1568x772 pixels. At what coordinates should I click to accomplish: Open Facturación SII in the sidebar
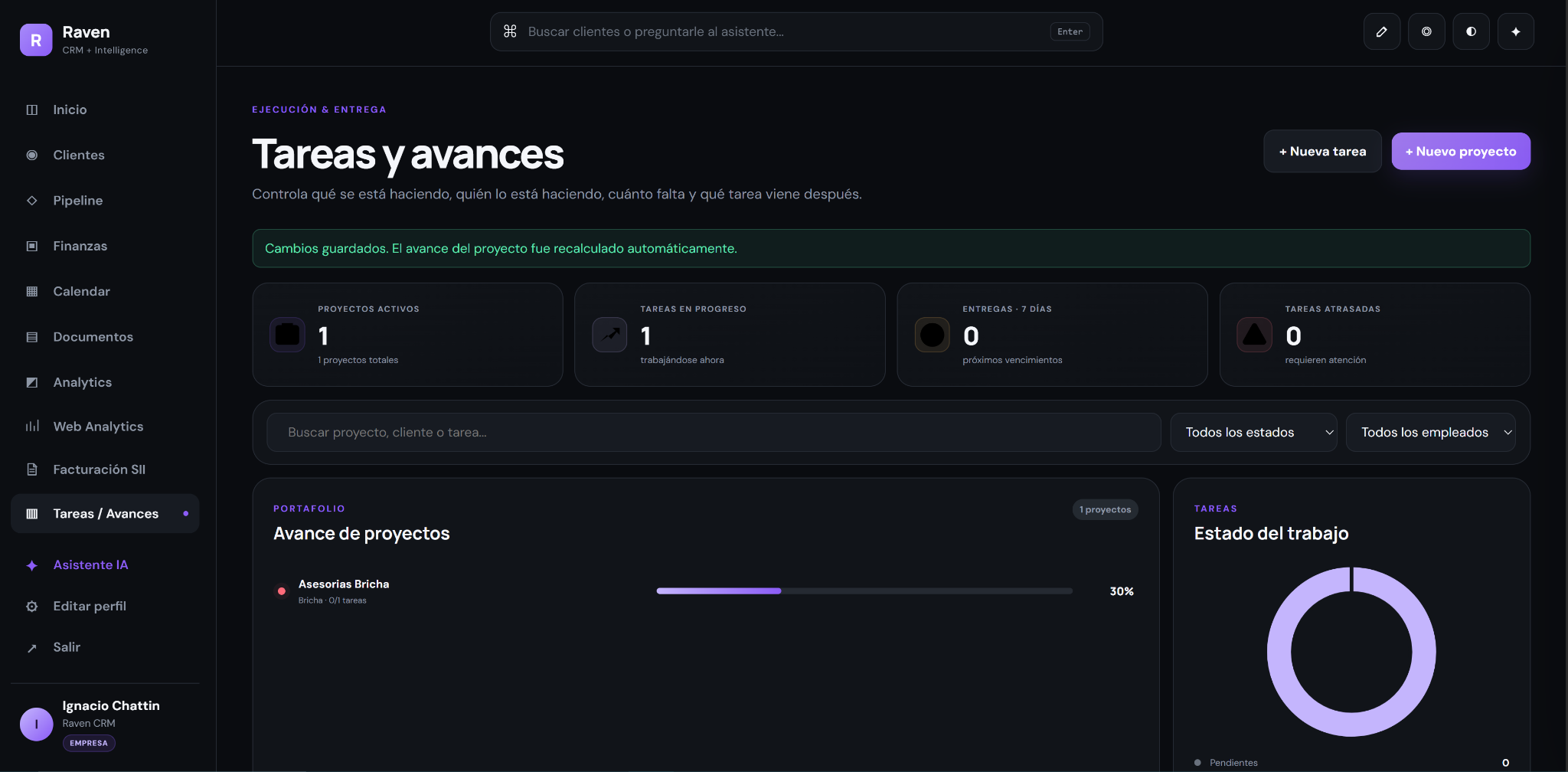pyautogui.click(x=105, y=469)
